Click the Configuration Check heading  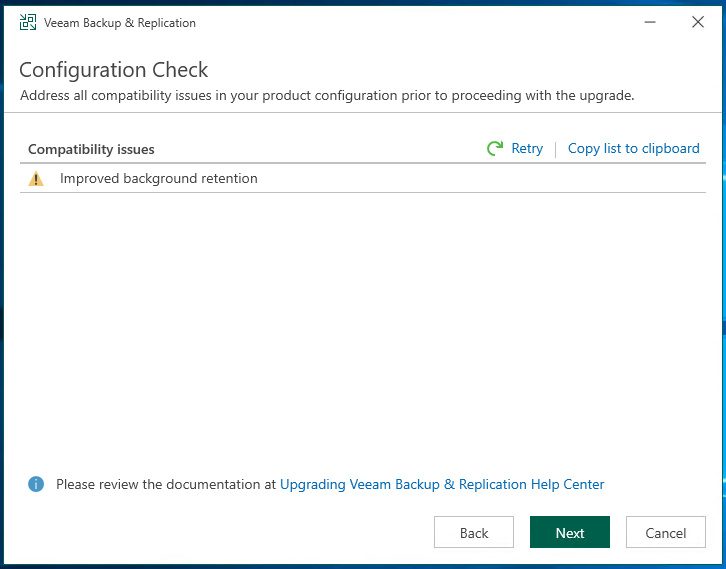point(113,70)
